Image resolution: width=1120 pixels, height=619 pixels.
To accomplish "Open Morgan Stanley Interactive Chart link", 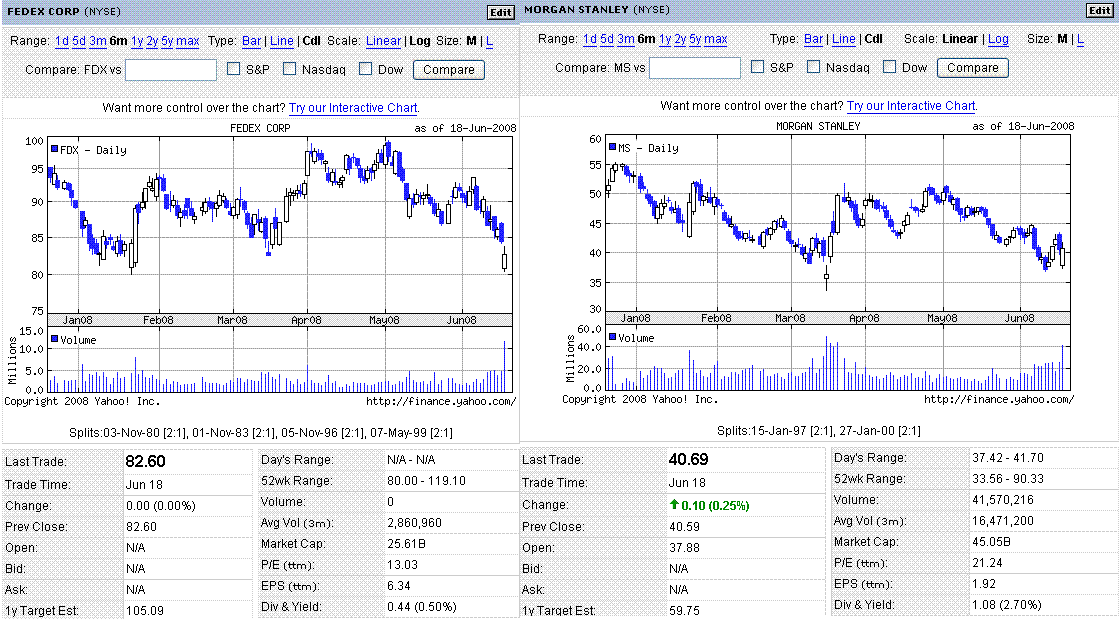I will point(911,106).
